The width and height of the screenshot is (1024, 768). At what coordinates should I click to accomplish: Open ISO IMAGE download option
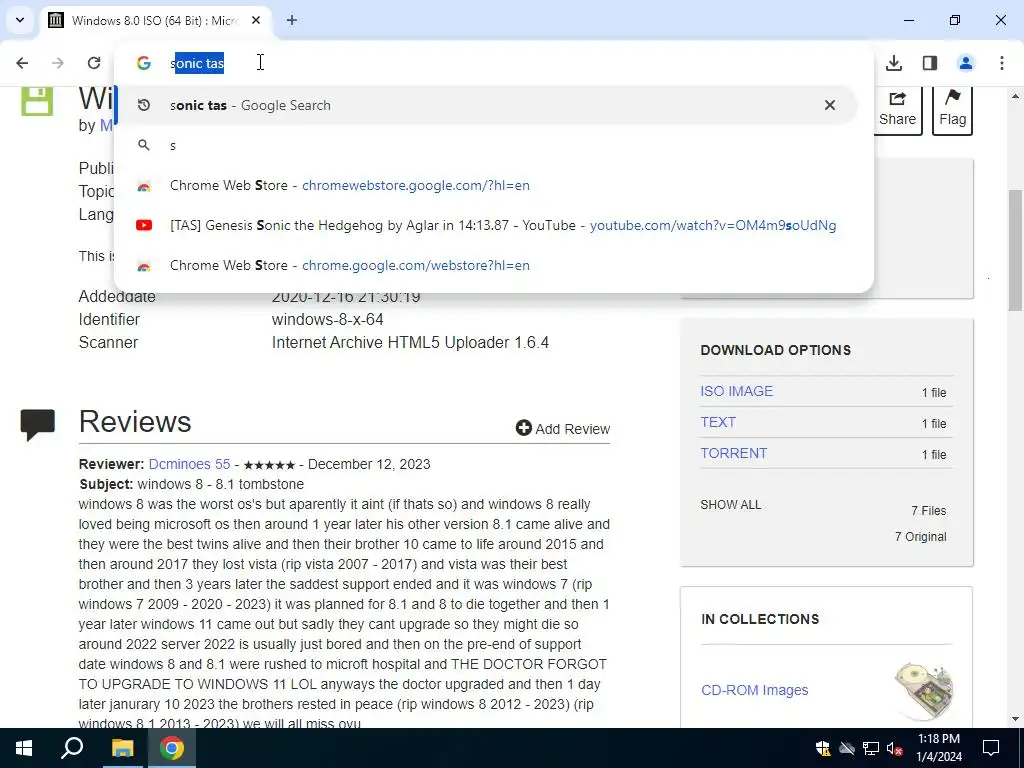click(x=736, y=391)
